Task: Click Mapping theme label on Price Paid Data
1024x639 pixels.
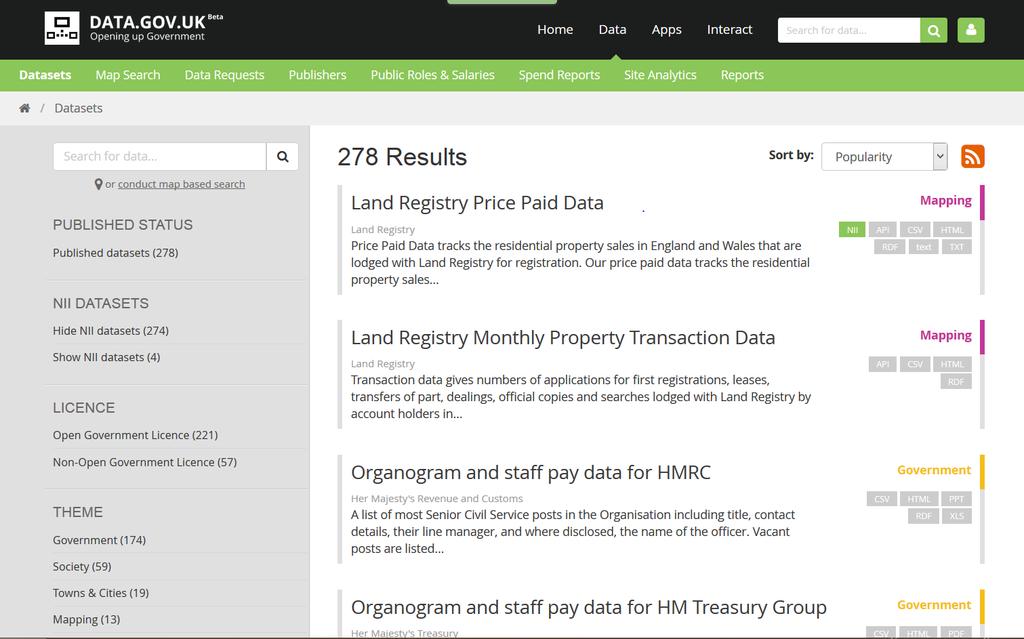Action: (946, 201)
